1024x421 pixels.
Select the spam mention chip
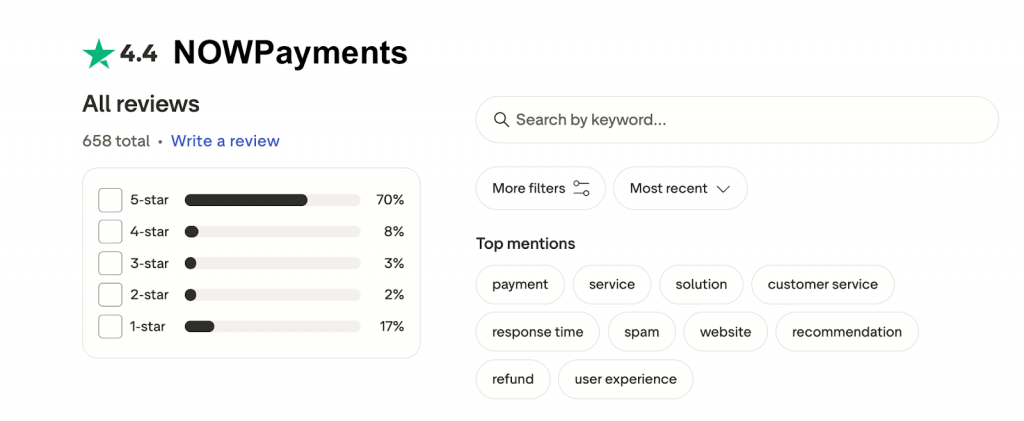point(641,332)
